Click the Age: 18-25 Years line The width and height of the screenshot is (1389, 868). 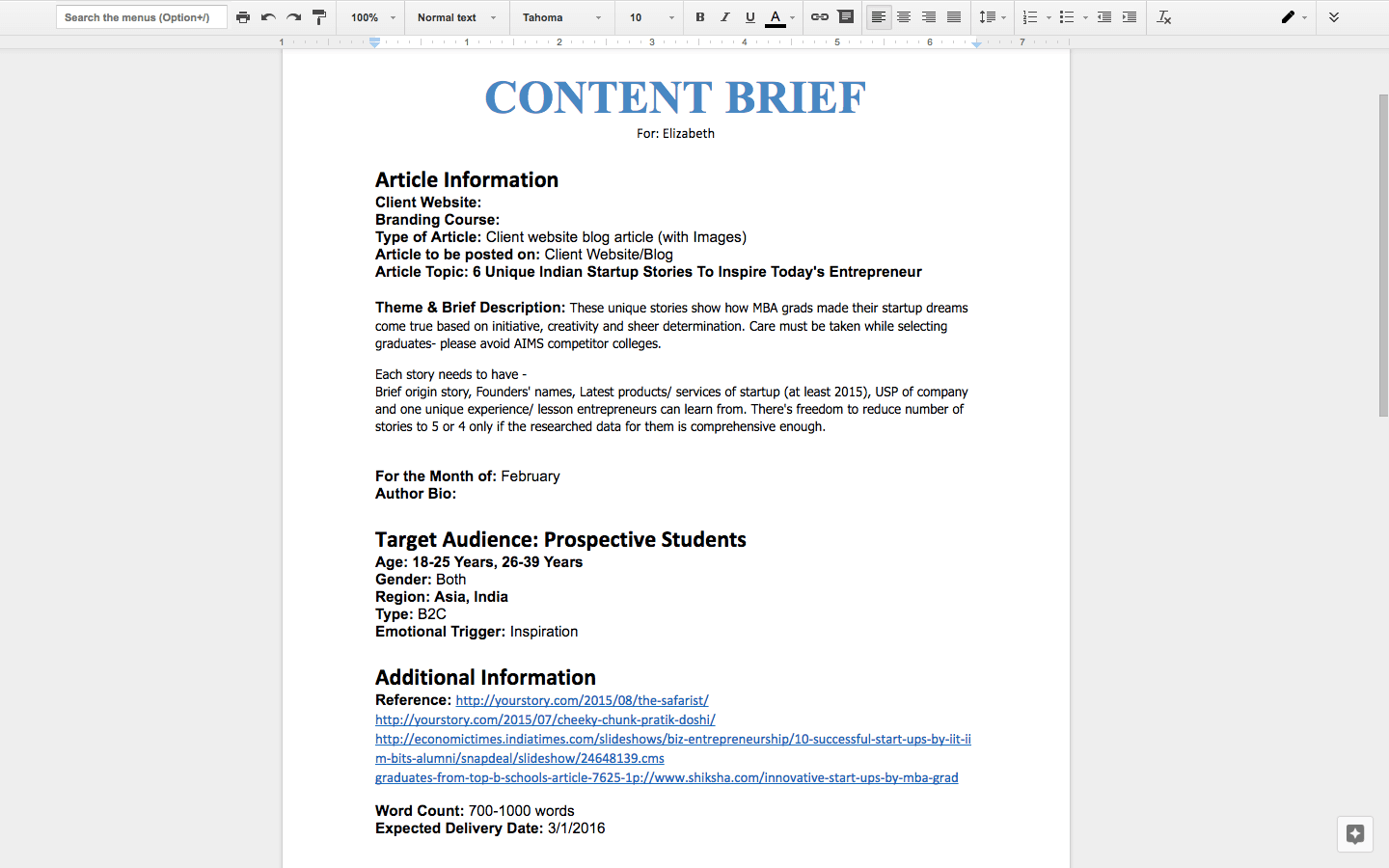[478, 562]
